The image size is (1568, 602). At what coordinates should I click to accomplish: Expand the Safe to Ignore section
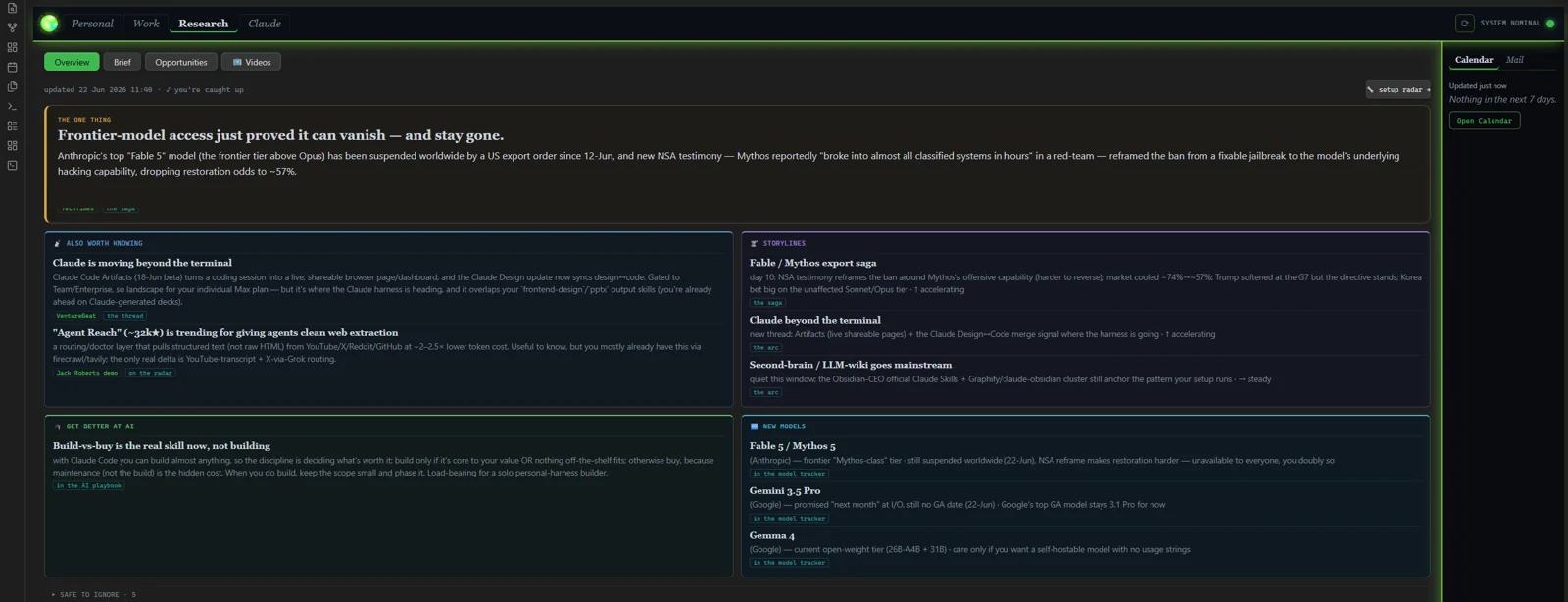[x=94, y=594]
